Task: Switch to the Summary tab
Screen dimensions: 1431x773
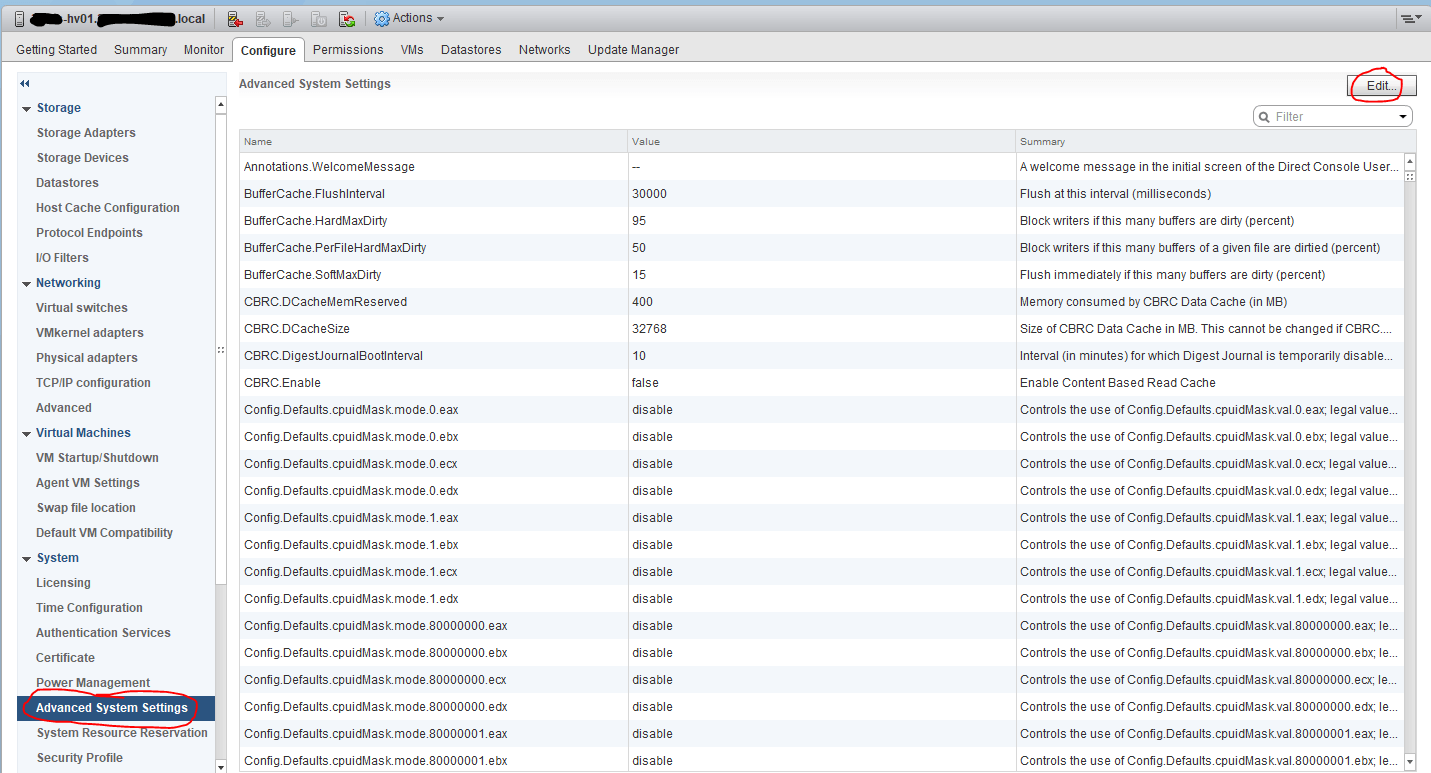Action: (140, 50)
